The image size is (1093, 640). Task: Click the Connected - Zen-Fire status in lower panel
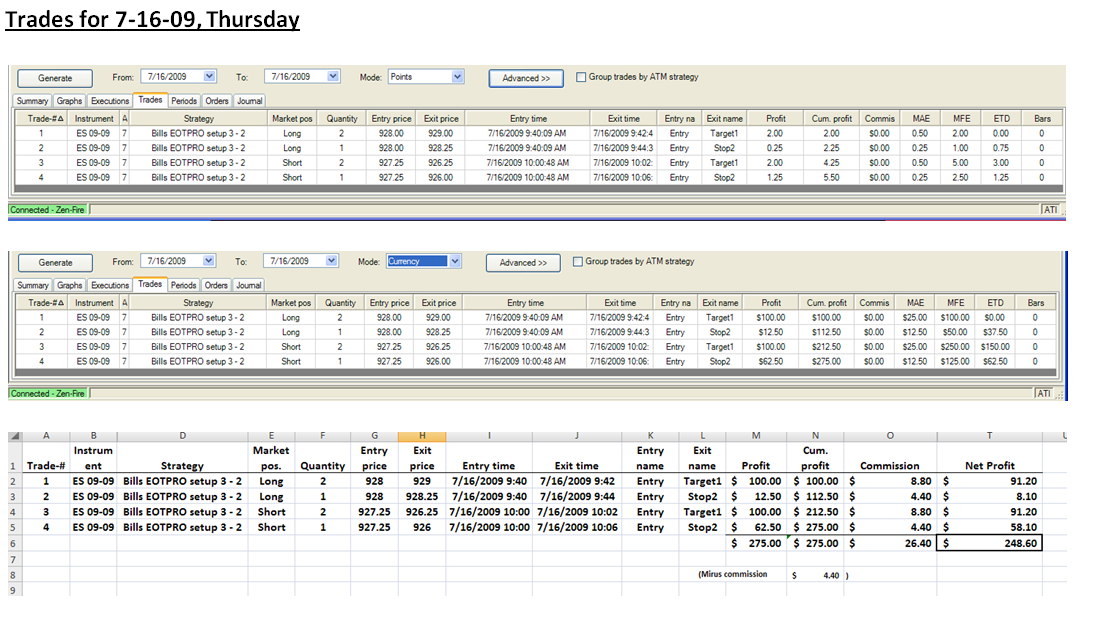pyautogui.click(x=47, y=394)
